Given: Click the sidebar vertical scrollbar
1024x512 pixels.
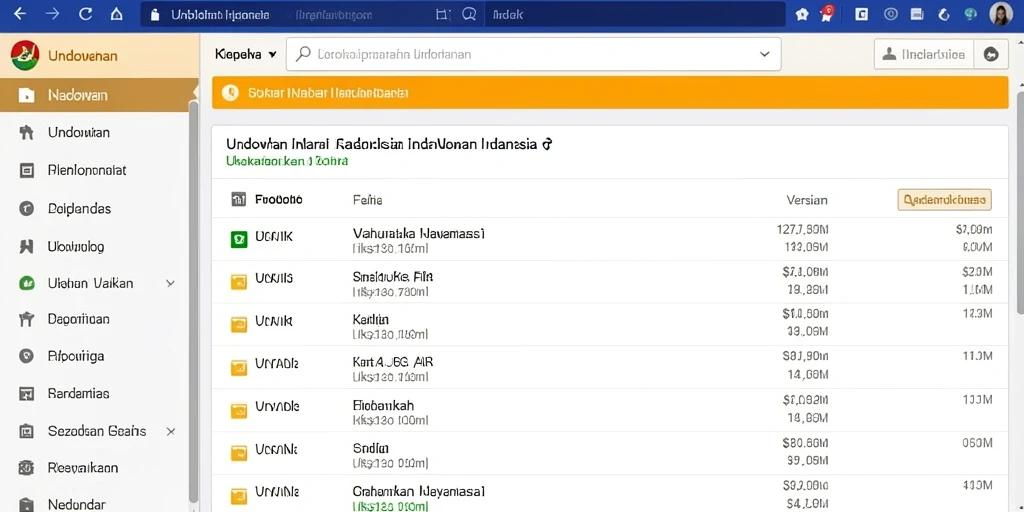Looking at the screenshot, I should [193, 300].
